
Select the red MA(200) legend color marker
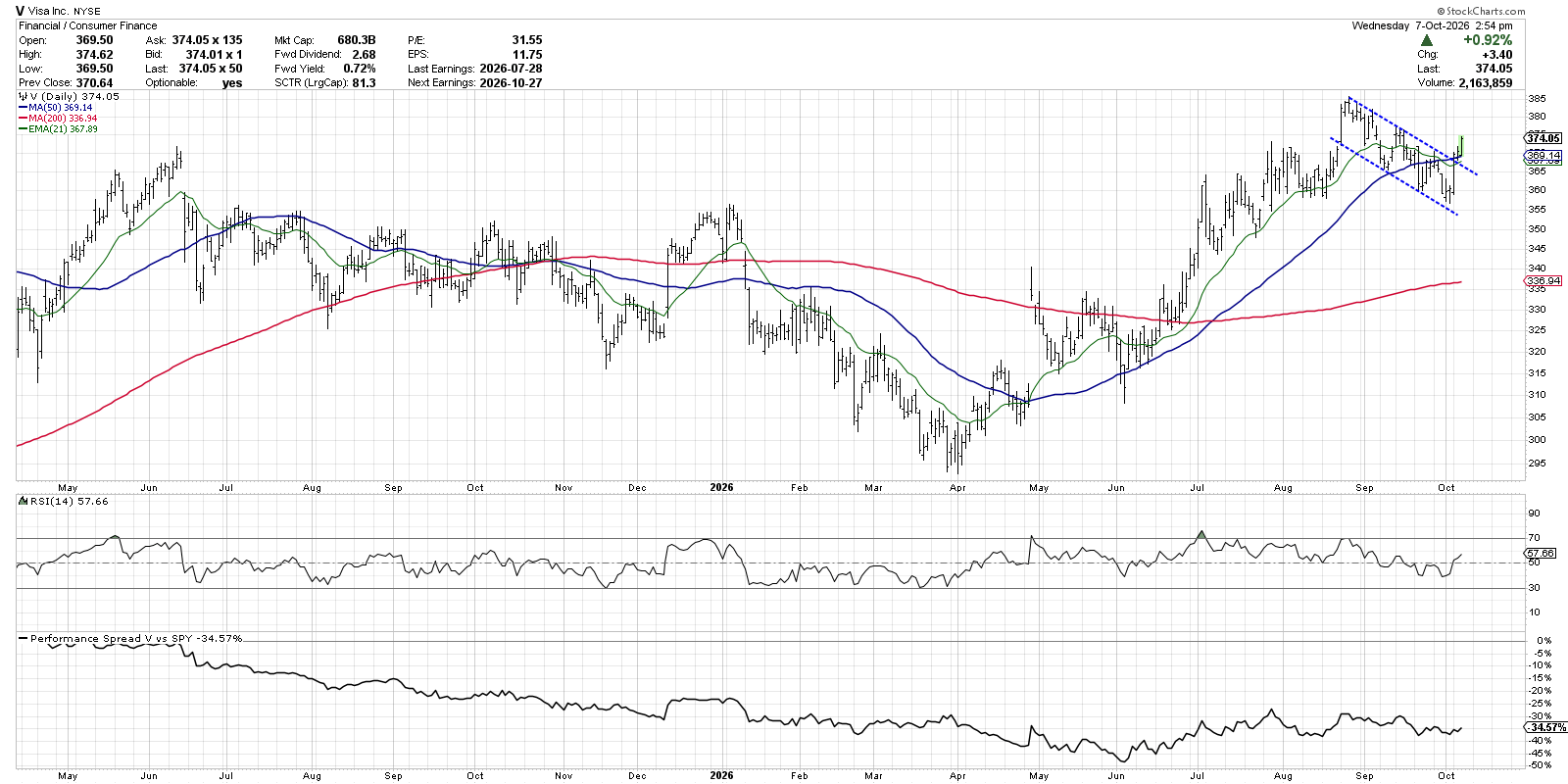23,119
